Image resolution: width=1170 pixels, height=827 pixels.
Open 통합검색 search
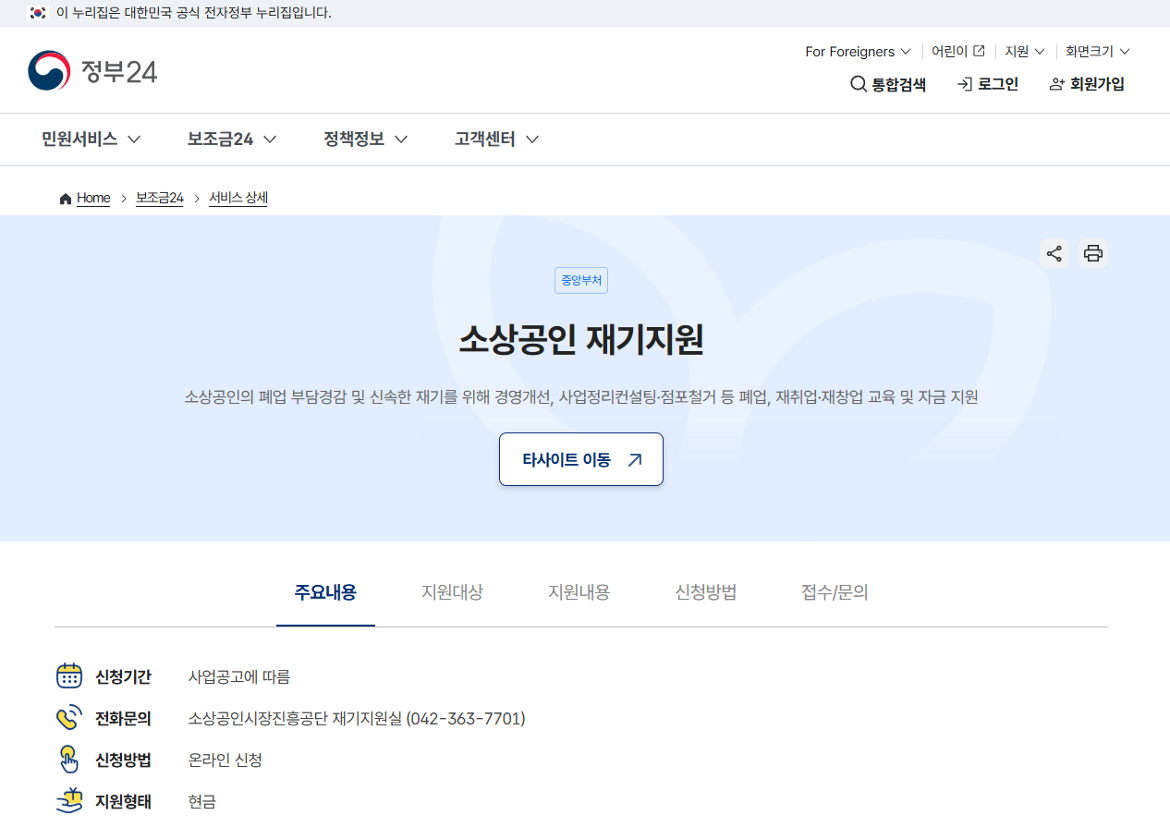click(x=888, y=85)
